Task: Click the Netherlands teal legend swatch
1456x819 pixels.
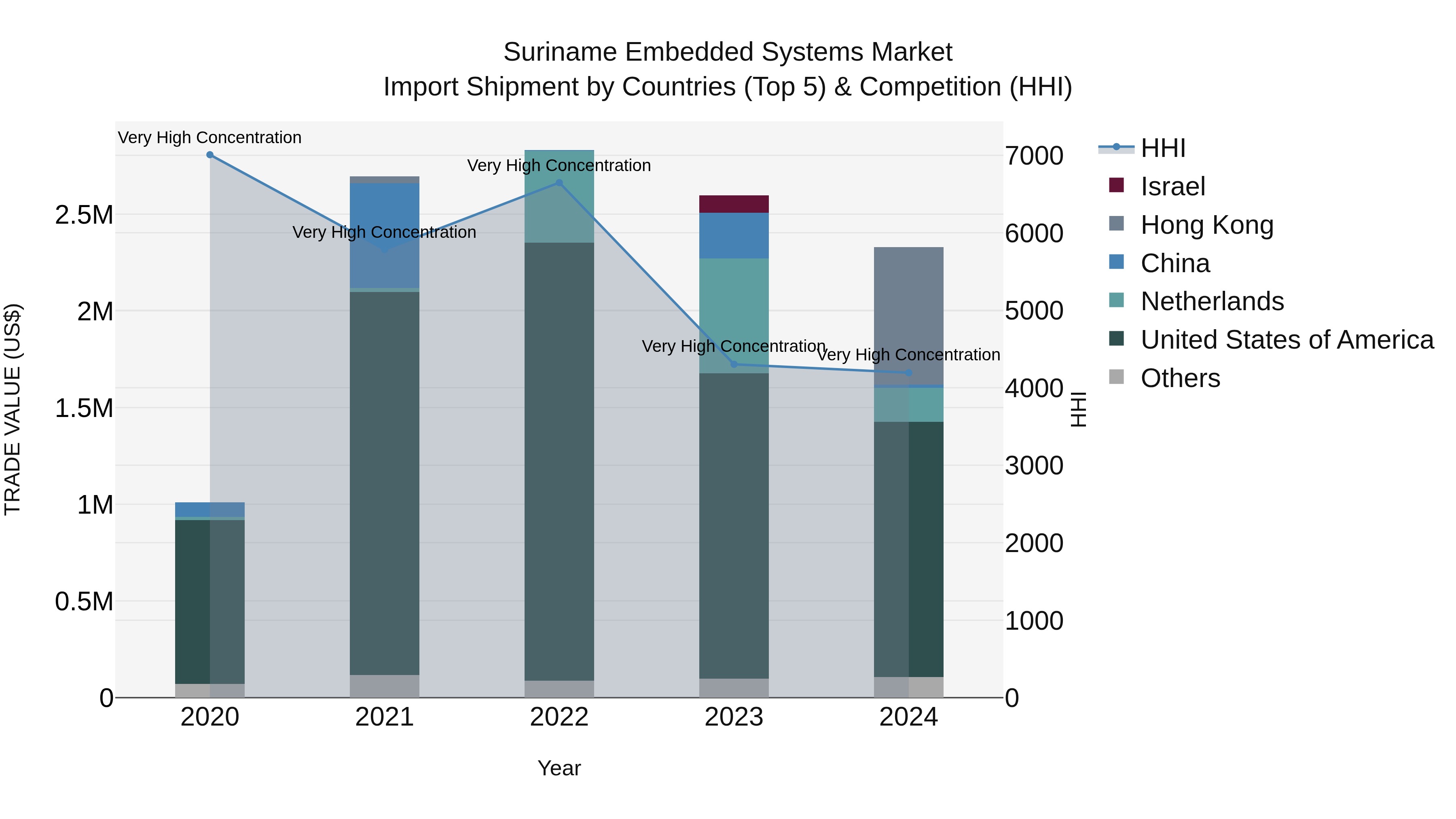Action: click(x=1116, y=300)
